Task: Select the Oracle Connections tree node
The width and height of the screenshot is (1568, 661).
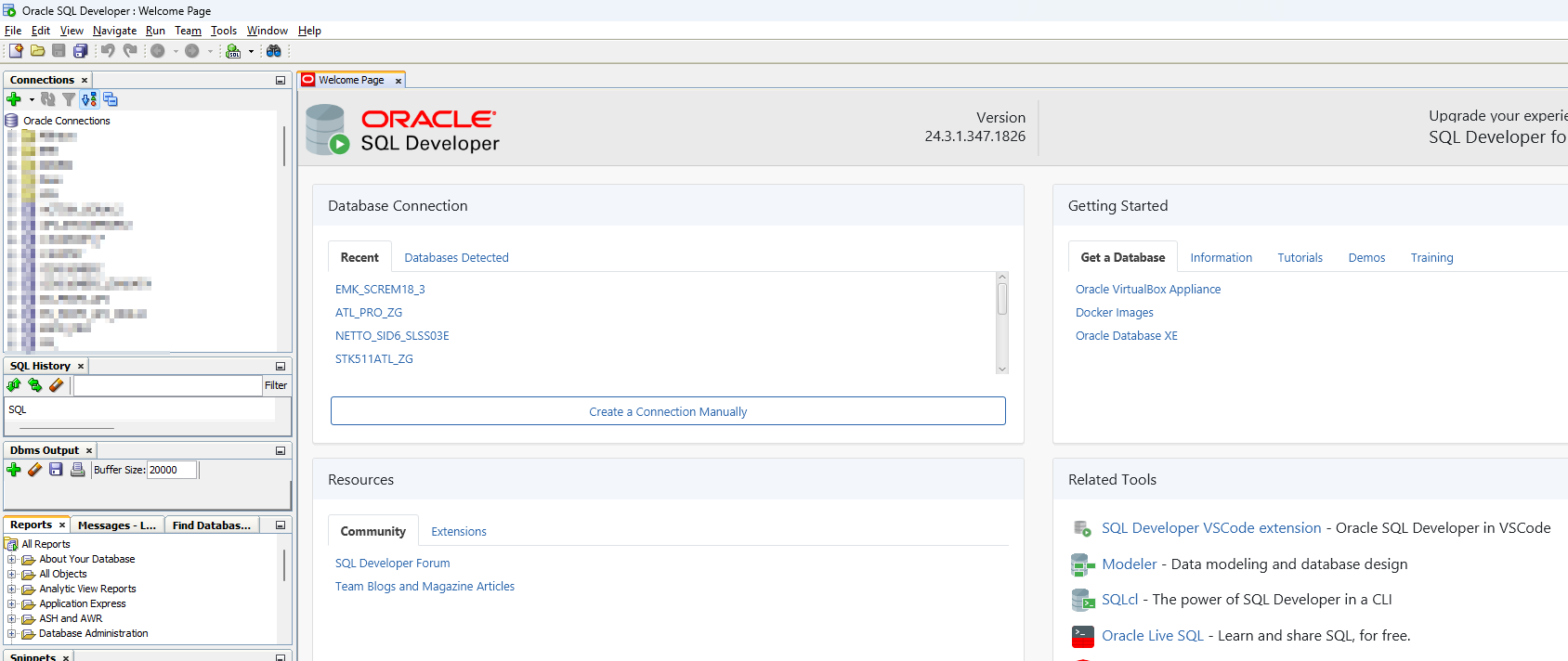Action: point(67,121)
